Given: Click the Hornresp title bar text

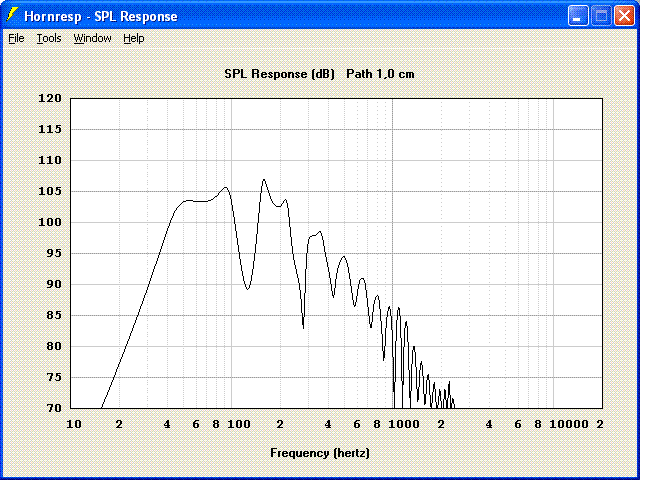Looking at the screenshot, I should tap(101, 16).
